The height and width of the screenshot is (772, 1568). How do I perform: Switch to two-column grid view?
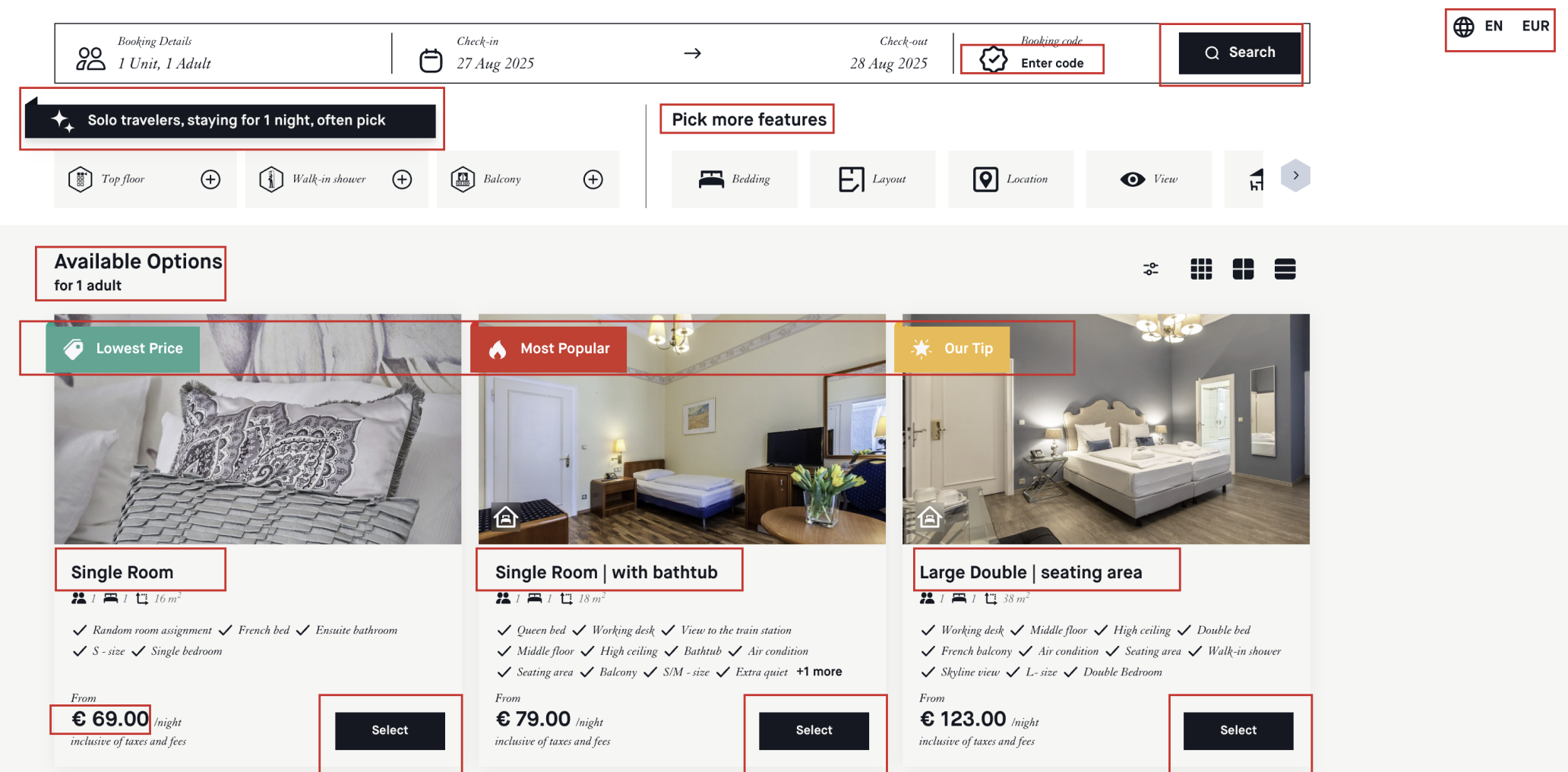pos(1243,269)
